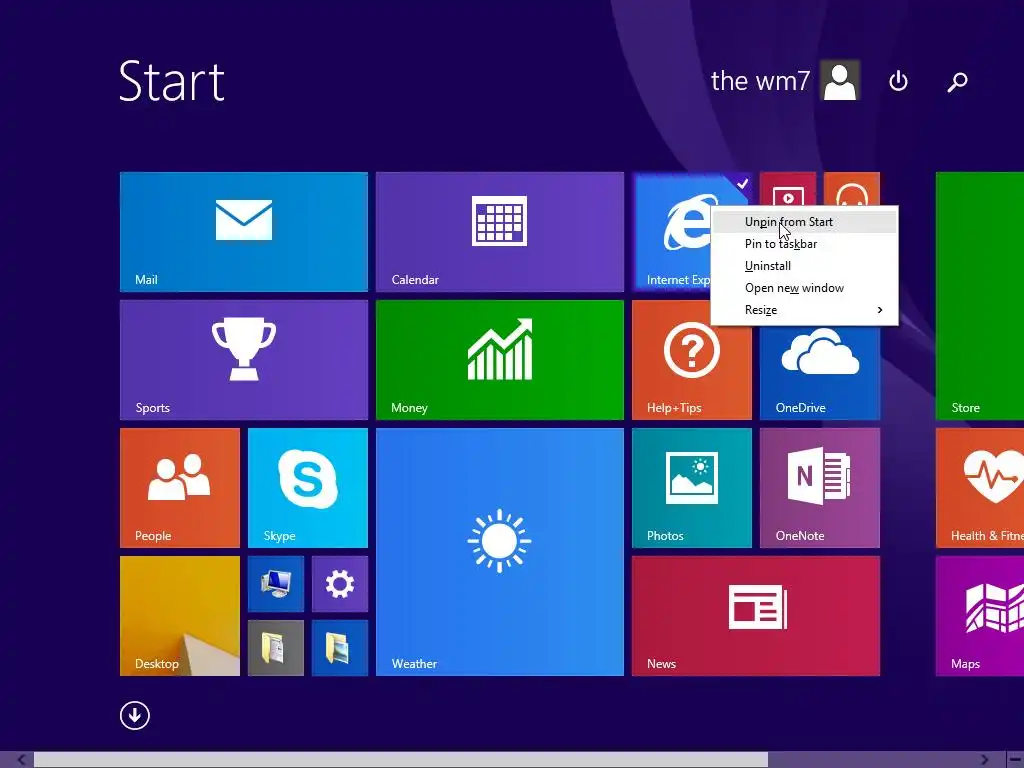
Task: Open the Desktop tile
Action: (180, 616)
